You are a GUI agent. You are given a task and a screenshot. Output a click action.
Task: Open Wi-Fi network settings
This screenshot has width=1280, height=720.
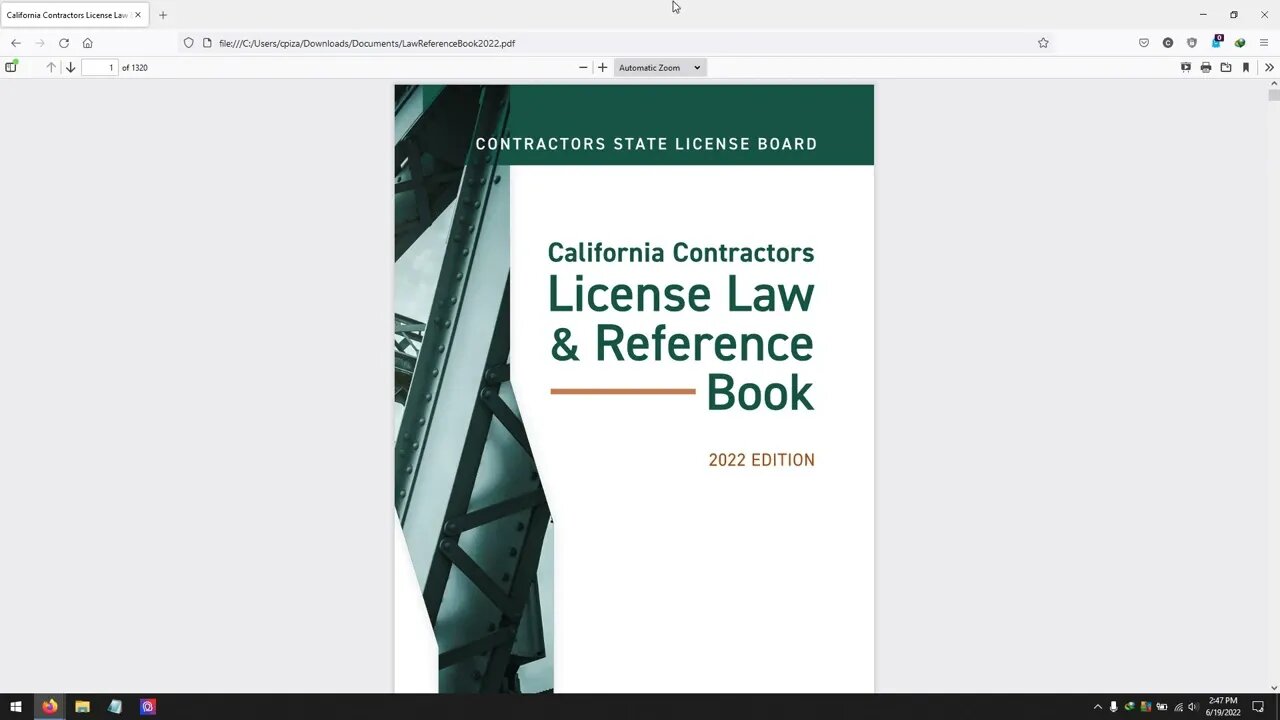[x=1178, y=707]
